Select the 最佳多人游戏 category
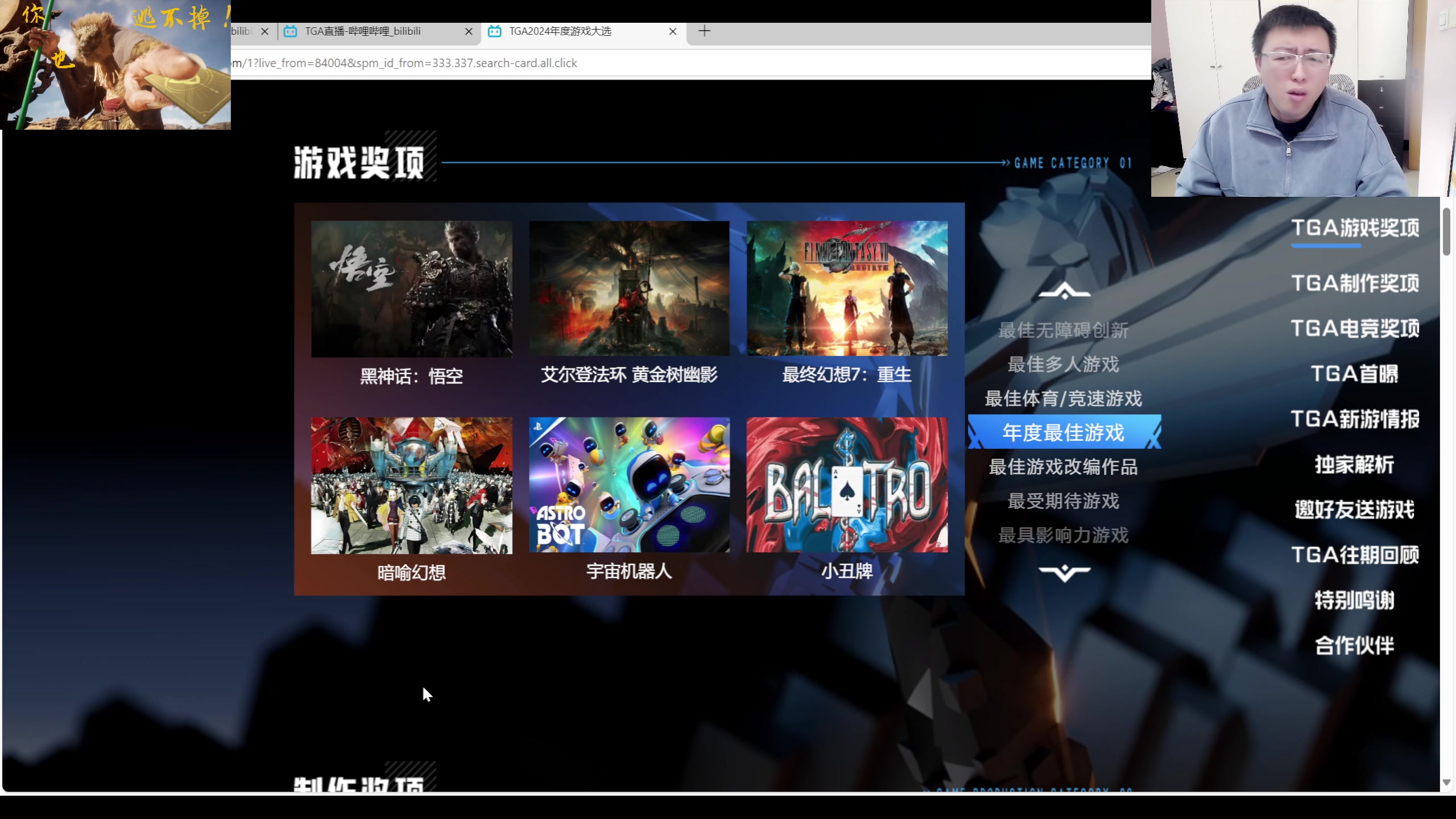The image size is (1456, 819). click(1063, 364)
